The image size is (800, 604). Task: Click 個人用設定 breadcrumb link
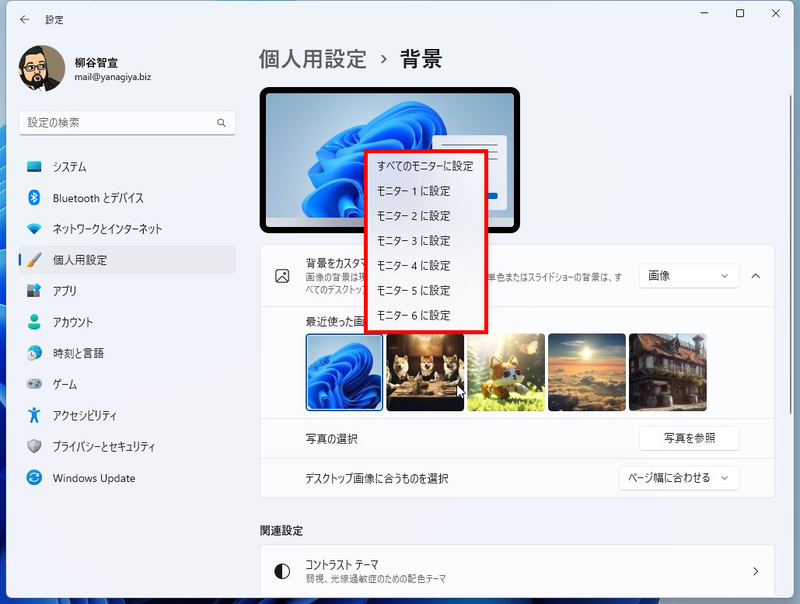[x=312, y=59]
